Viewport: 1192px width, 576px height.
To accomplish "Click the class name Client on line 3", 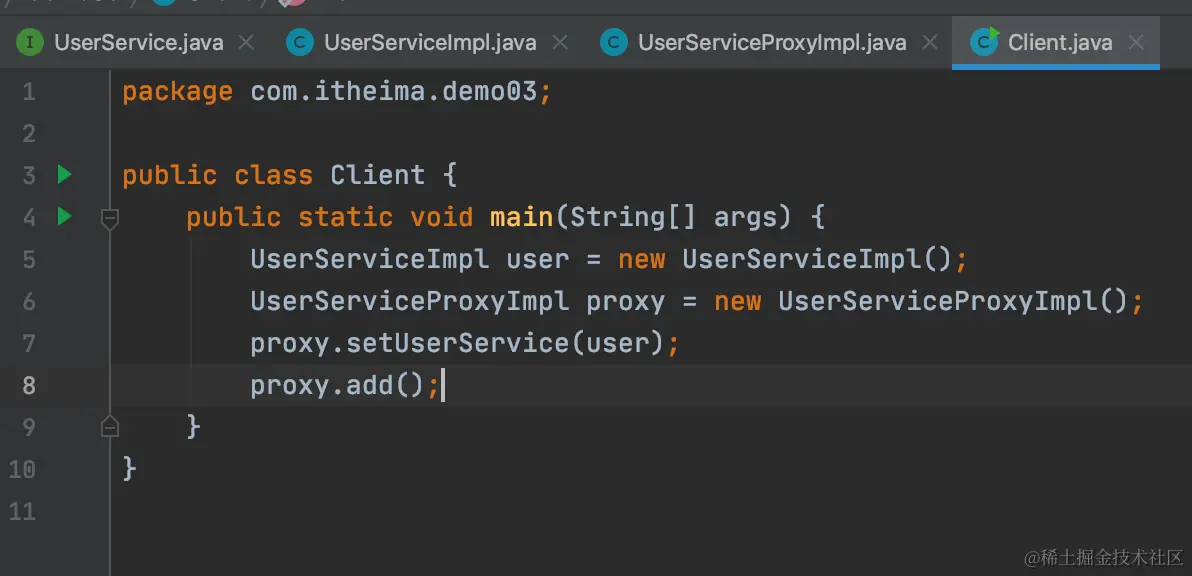I will [378, 176].
